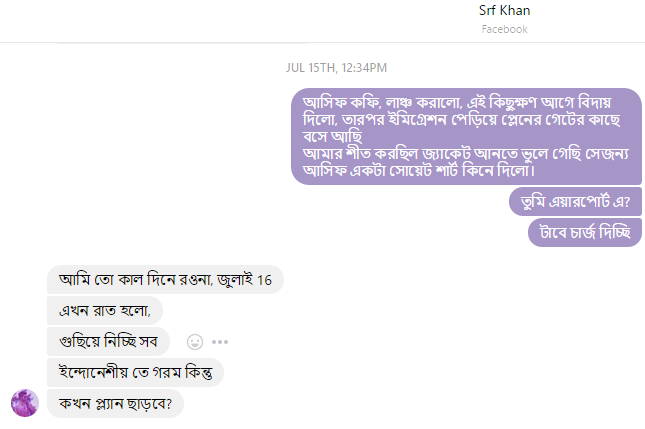Click the sent message 'টাবে চার্জ দিচ্ছি'
Viewport: 645px width, 429px height.
click(584, 232)
